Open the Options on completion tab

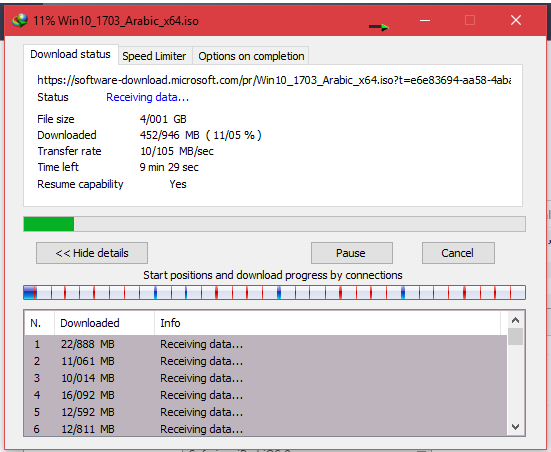point(251,56)
